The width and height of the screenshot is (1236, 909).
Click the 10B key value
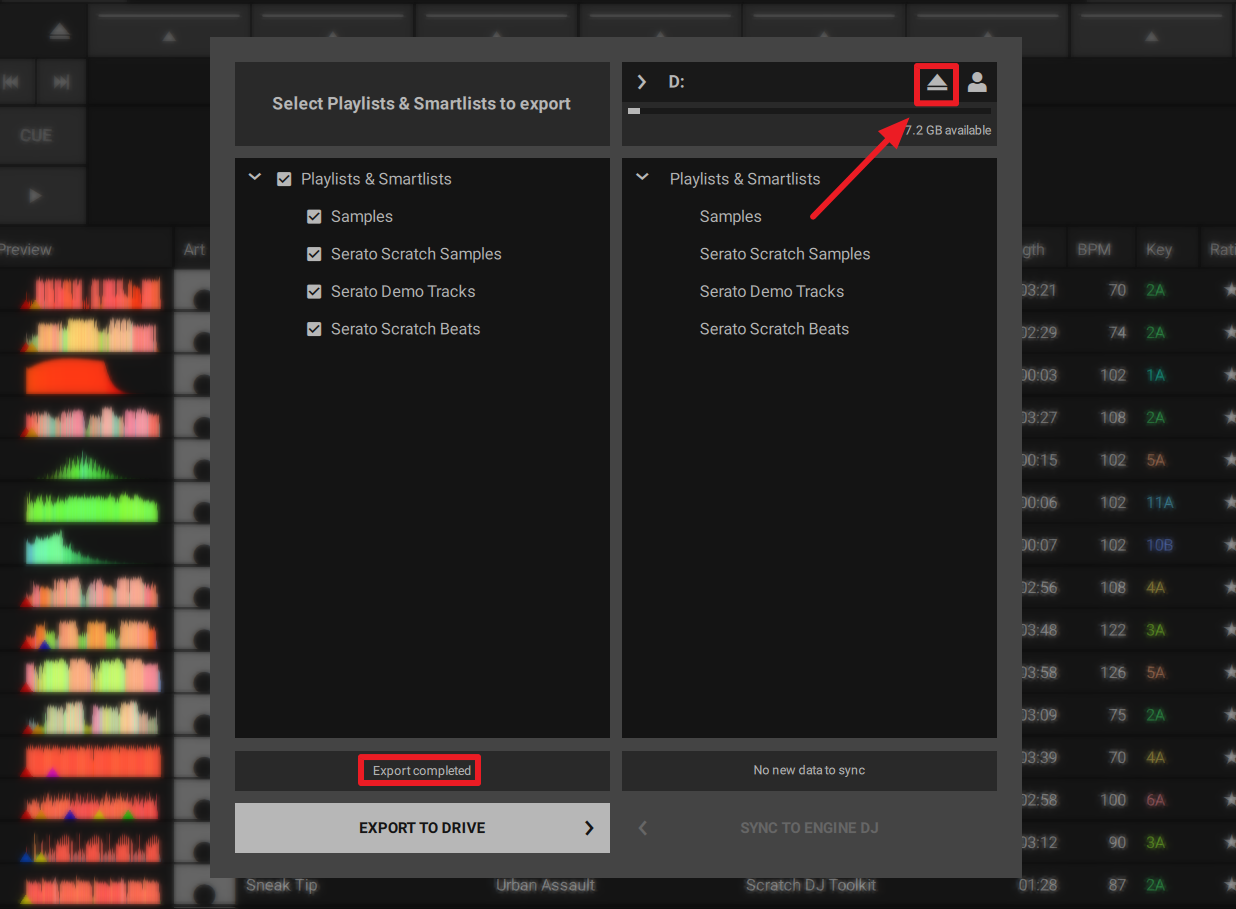(x=1160, y=545)
